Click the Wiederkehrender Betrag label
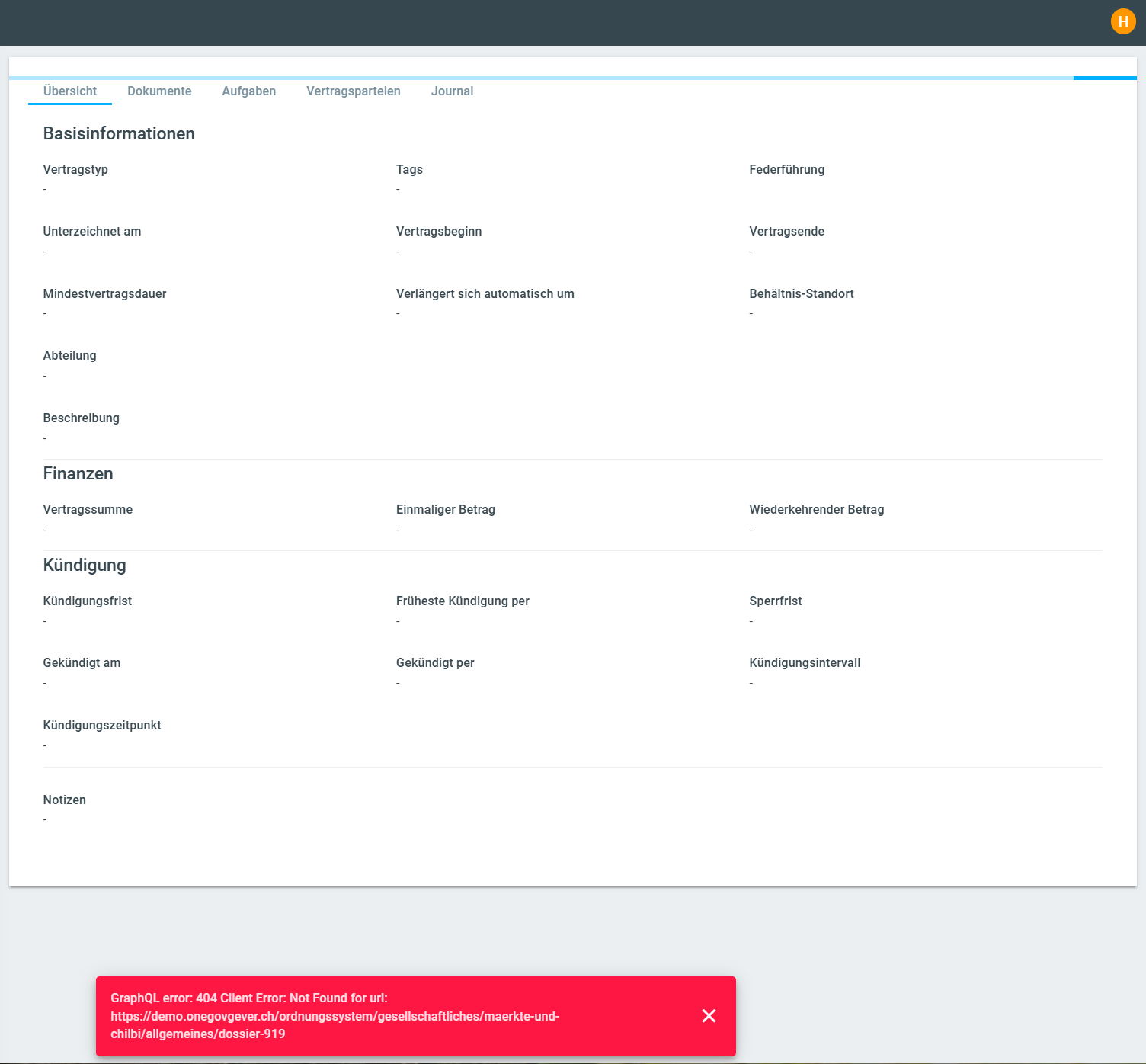 816,509
